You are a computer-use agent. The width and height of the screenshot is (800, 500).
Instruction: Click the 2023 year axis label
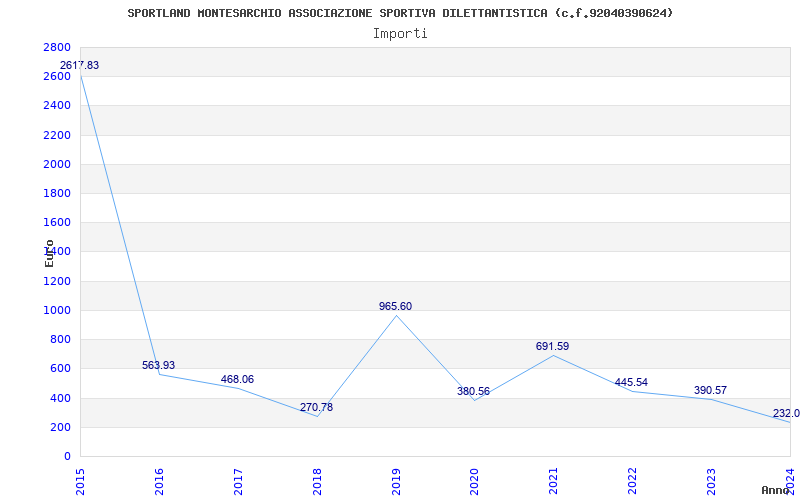(x=711, y=481)
